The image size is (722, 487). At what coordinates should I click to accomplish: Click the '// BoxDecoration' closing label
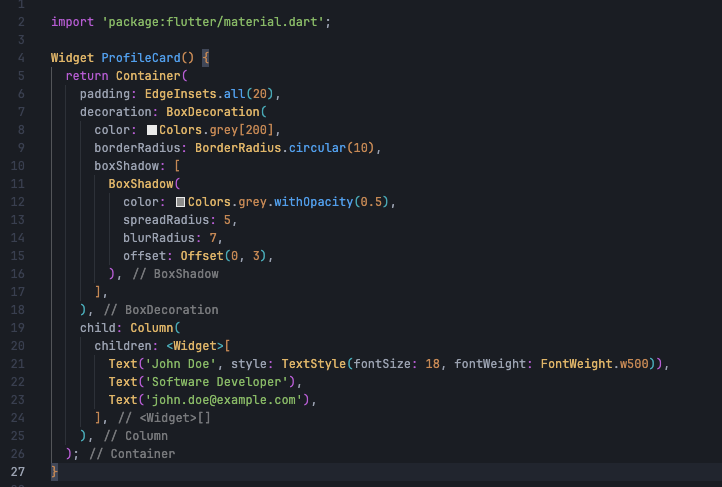[x=160, y=310]
